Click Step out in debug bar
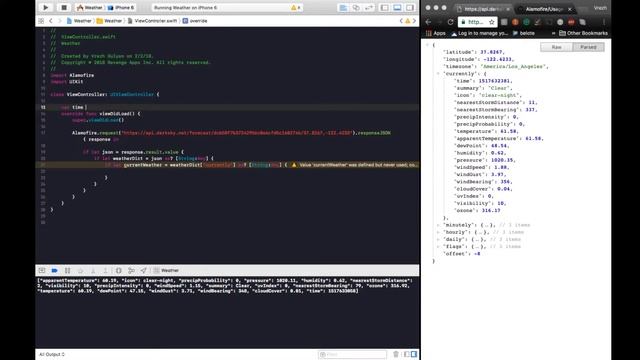The width and height of the screenshot is (640, 360). point(105,270)
